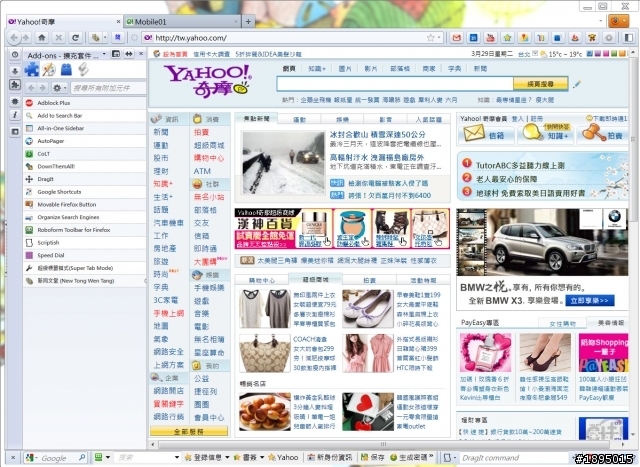Open the gear icon in navigation toolbar
640x467 pixels.
coord(609,38)
